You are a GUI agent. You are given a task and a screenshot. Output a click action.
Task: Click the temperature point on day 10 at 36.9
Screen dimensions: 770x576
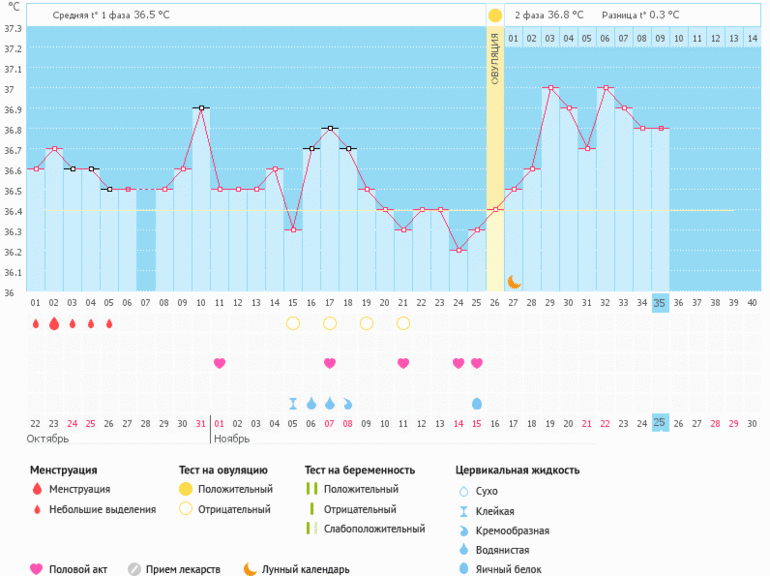201,108
